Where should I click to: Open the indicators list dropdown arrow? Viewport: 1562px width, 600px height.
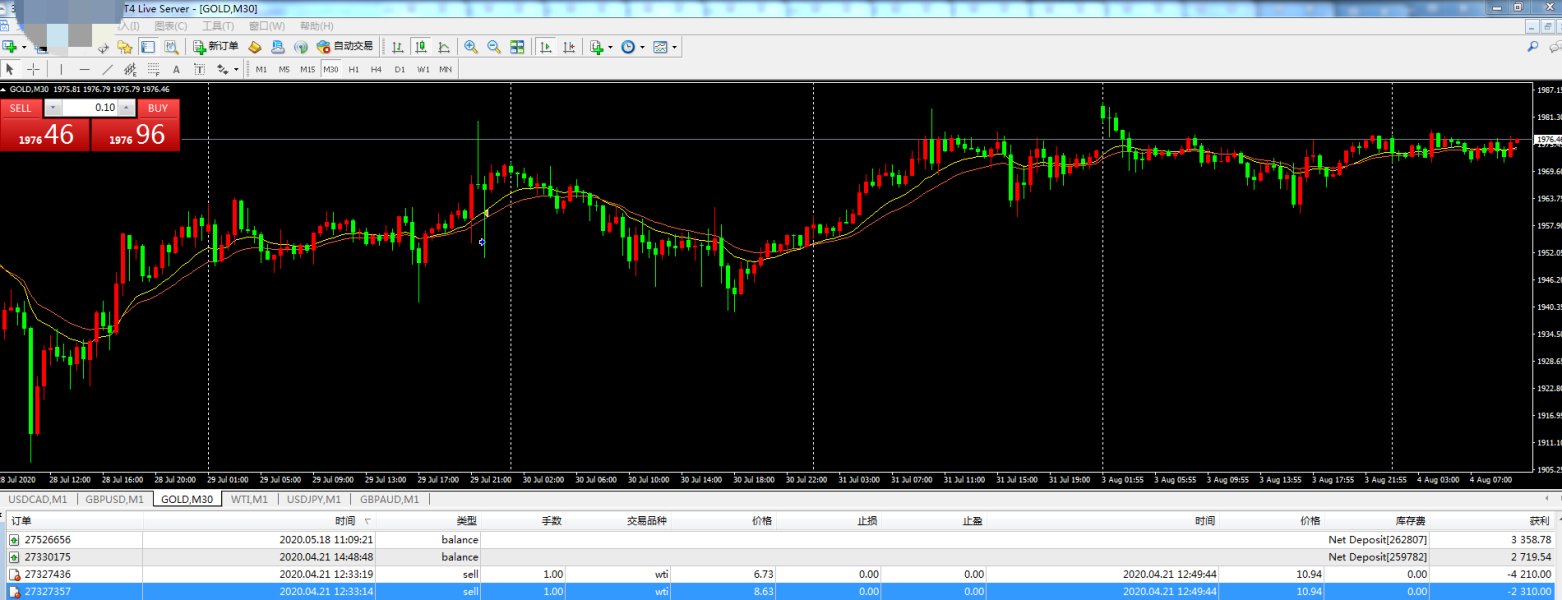click(x=609, y=47)
